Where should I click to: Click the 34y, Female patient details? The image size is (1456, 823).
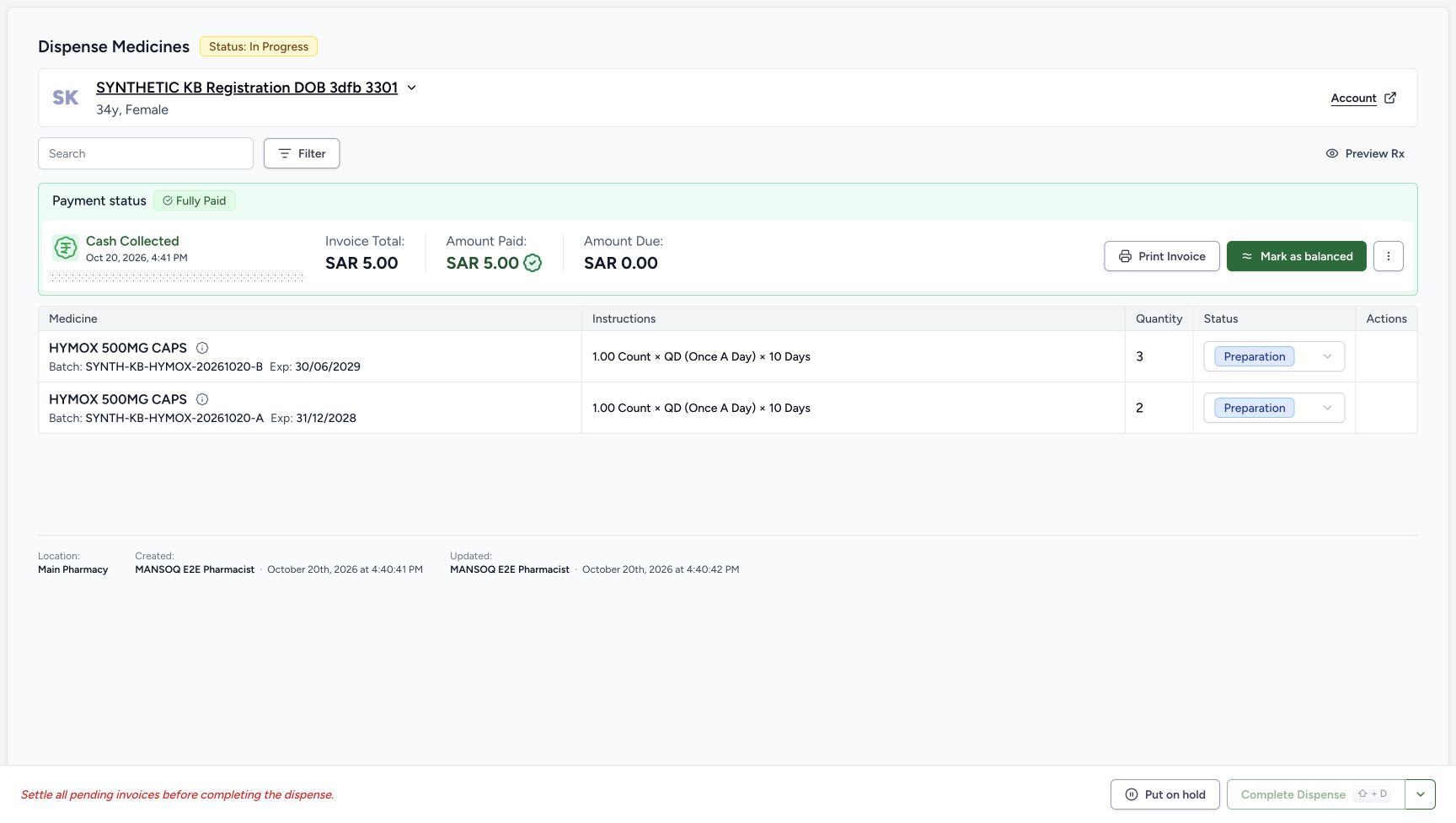pyautogui.click(x=132, y=110)
